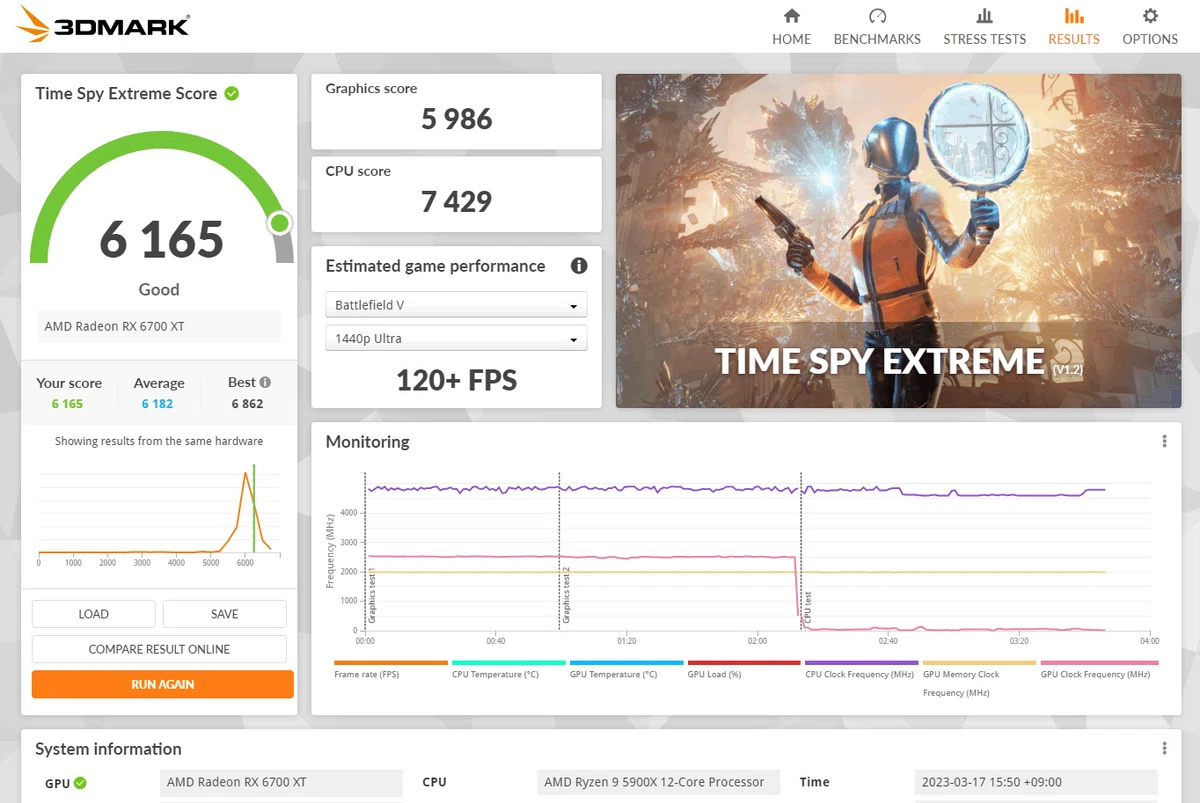
Task: Click the Benchmarks gauge icon
Action: 877,16
